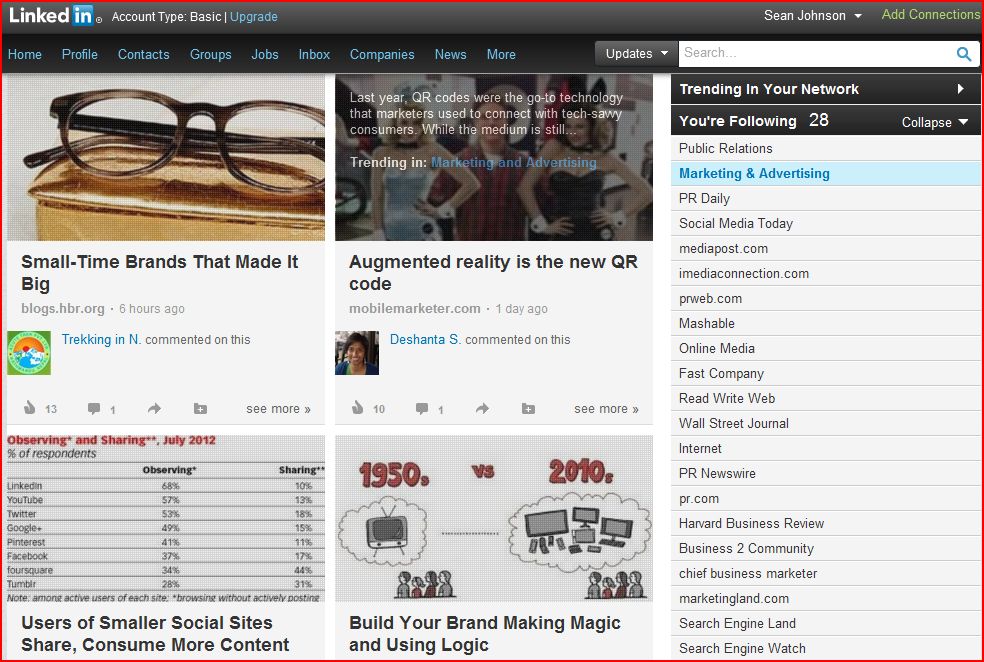Viewport: 984px width, 662px height.
Task: Open the More menu item
Action: click(501, 55)
